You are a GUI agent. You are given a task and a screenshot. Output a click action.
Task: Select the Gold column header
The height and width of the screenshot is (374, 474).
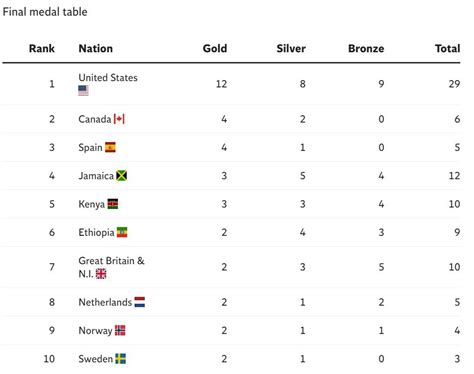click(x=215, y=49)
